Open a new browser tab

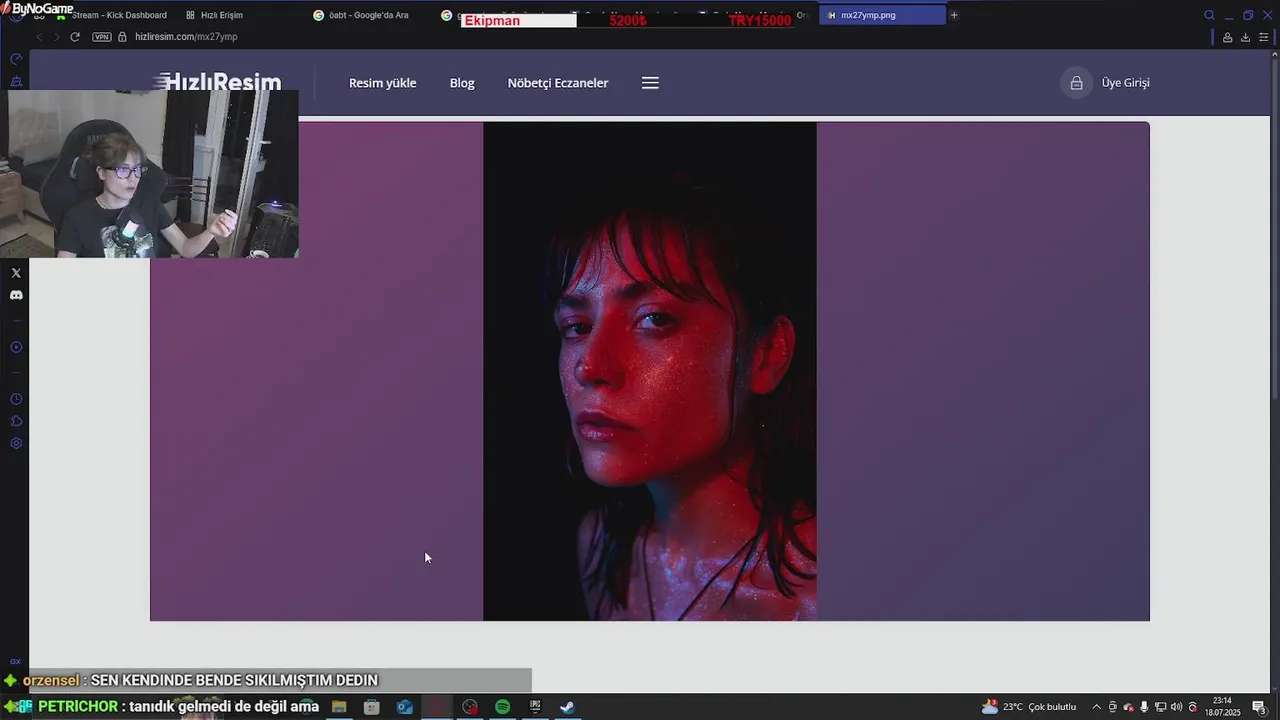point(954,15)
